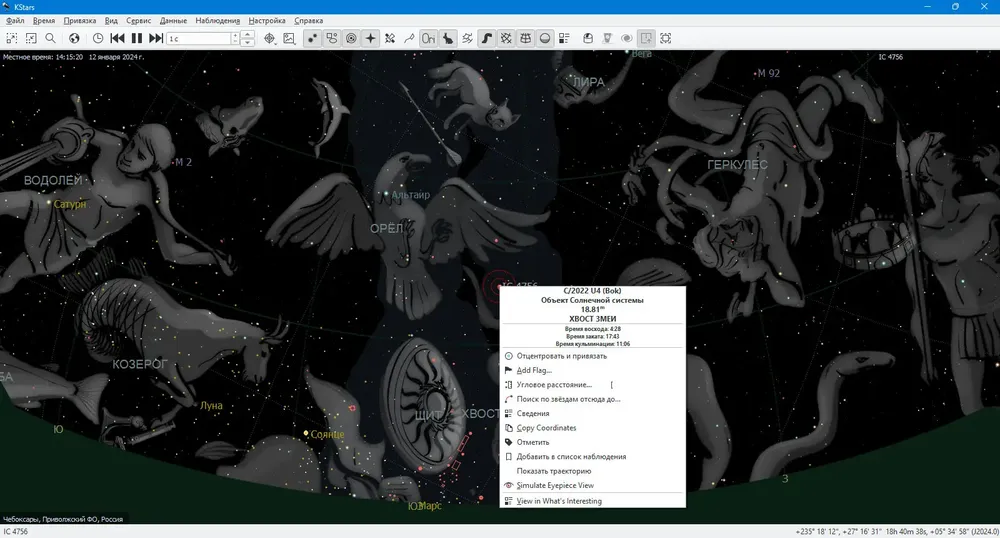Toggle the horizon ground display

pyautogui.click(x=545, y=38)
